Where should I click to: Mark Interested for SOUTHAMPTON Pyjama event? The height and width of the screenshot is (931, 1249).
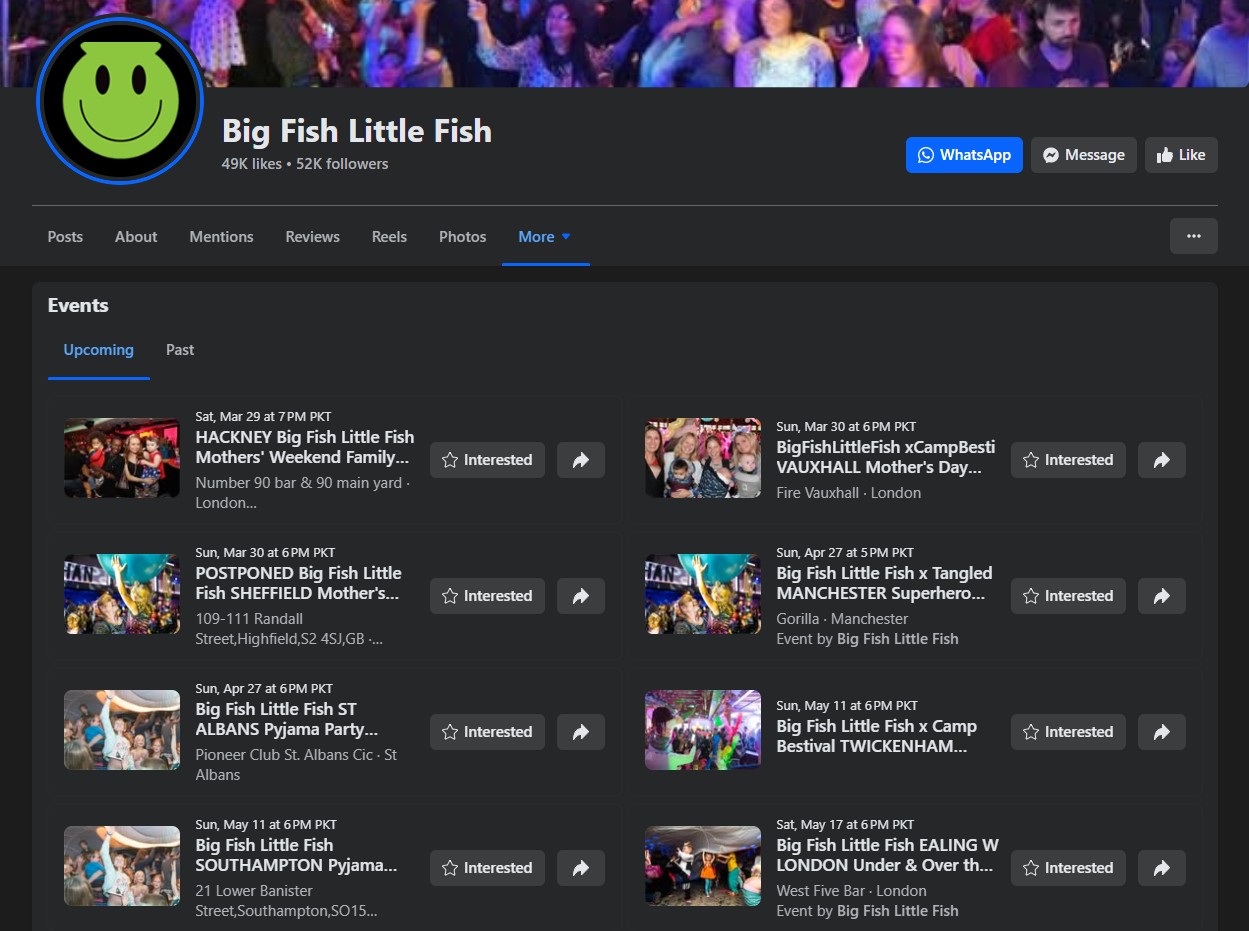pyautogui.click(x=488, y=868)
